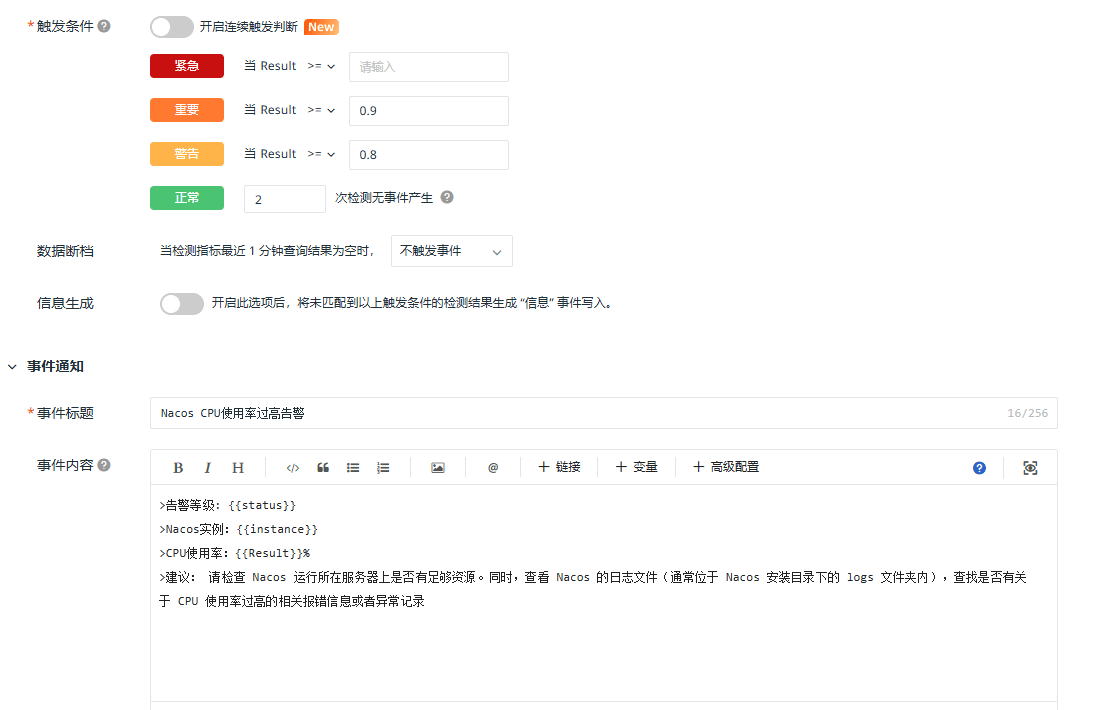Click the help icon next to 触发条件
The width and height of the screenshot is (1102, 710).
(x=104, y=26)
